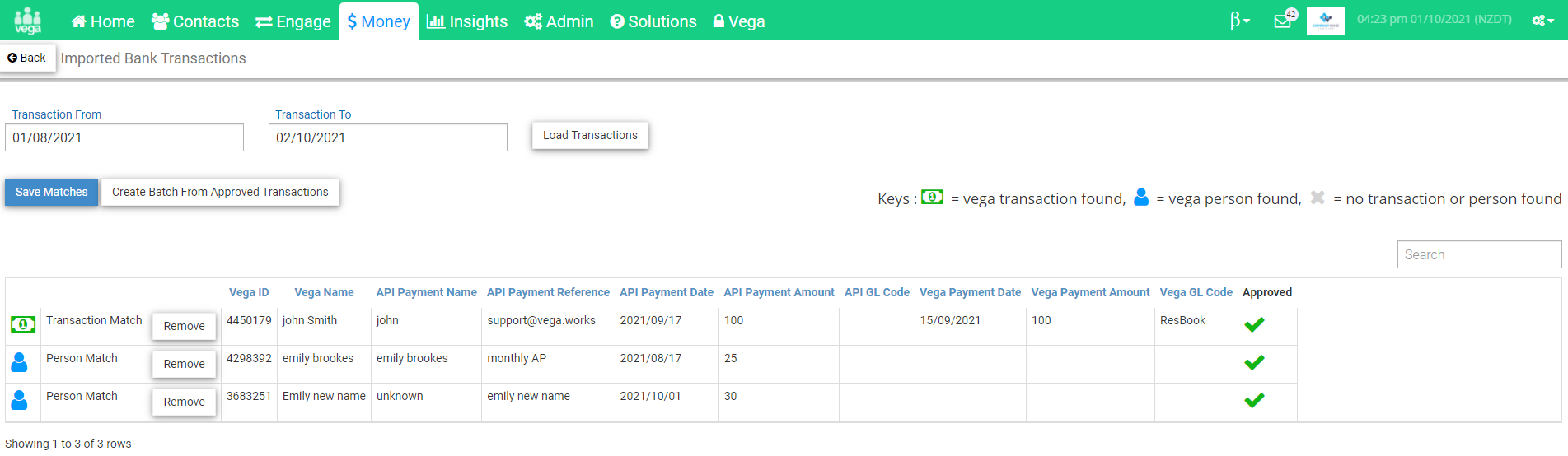Sort table by the Vega ID column header
The height and width of the screenshot is (456, 1568).
pyautogui.click(x=249, y=292)
